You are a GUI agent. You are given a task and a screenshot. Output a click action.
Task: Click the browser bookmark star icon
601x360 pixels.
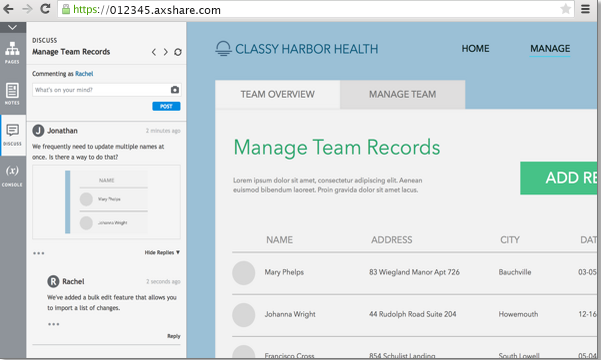click(565, 9)
